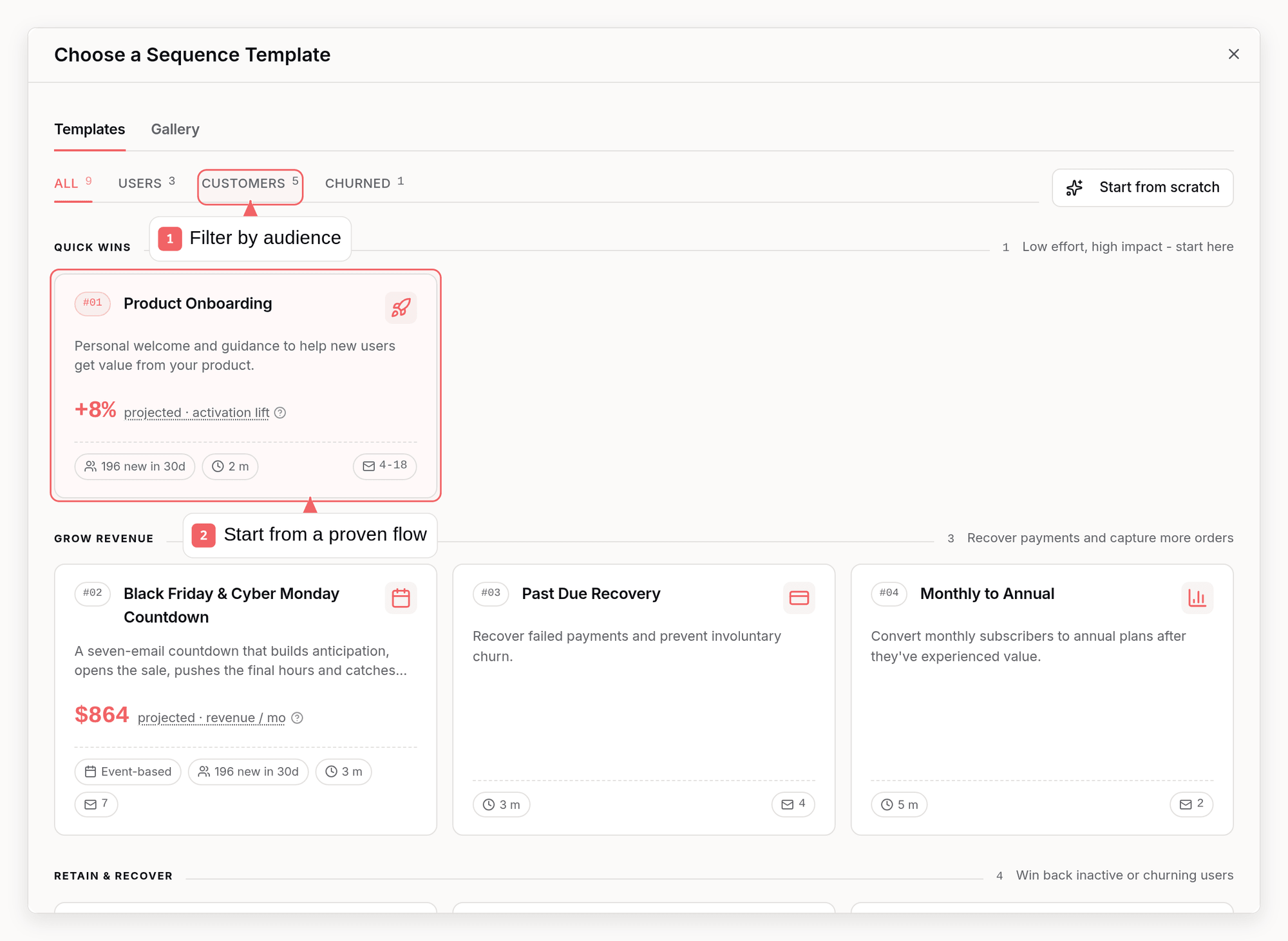Screen dimensions: 1288x941
Task: Open the Past Due Recovery template
Action: pos(591,593)
